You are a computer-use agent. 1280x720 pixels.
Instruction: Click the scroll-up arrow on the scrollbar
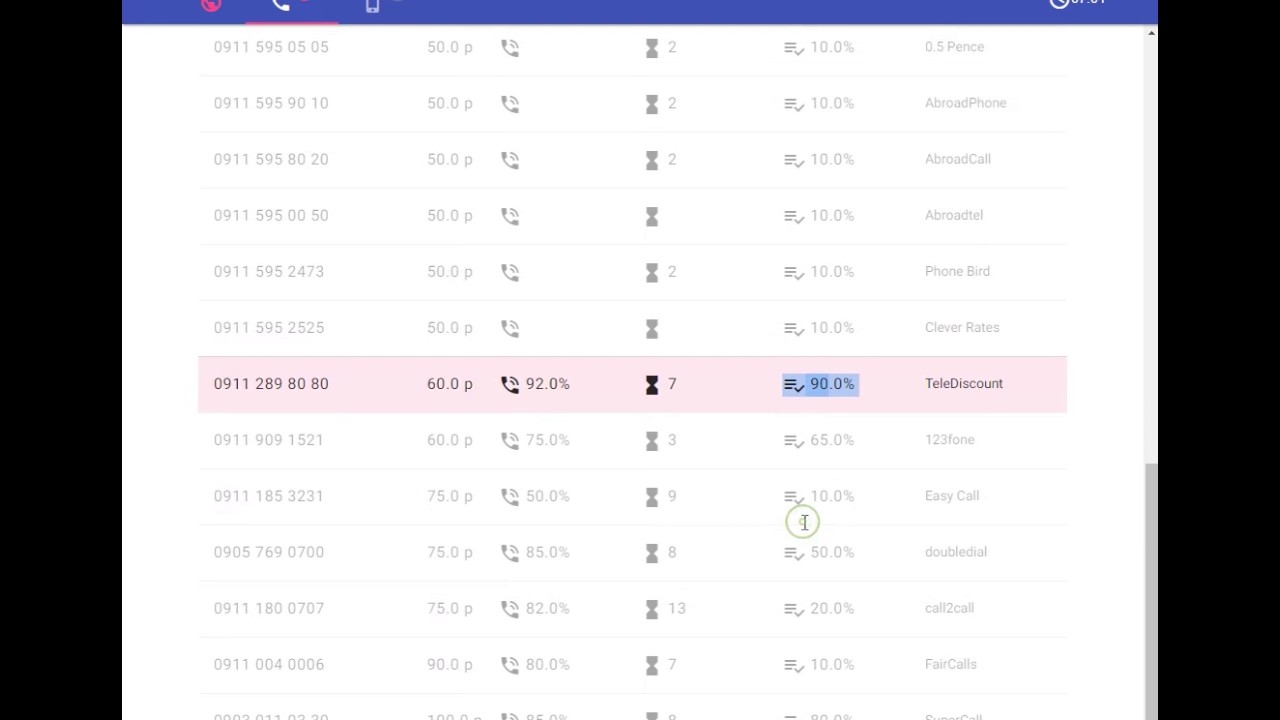[x=1151, y=34]
